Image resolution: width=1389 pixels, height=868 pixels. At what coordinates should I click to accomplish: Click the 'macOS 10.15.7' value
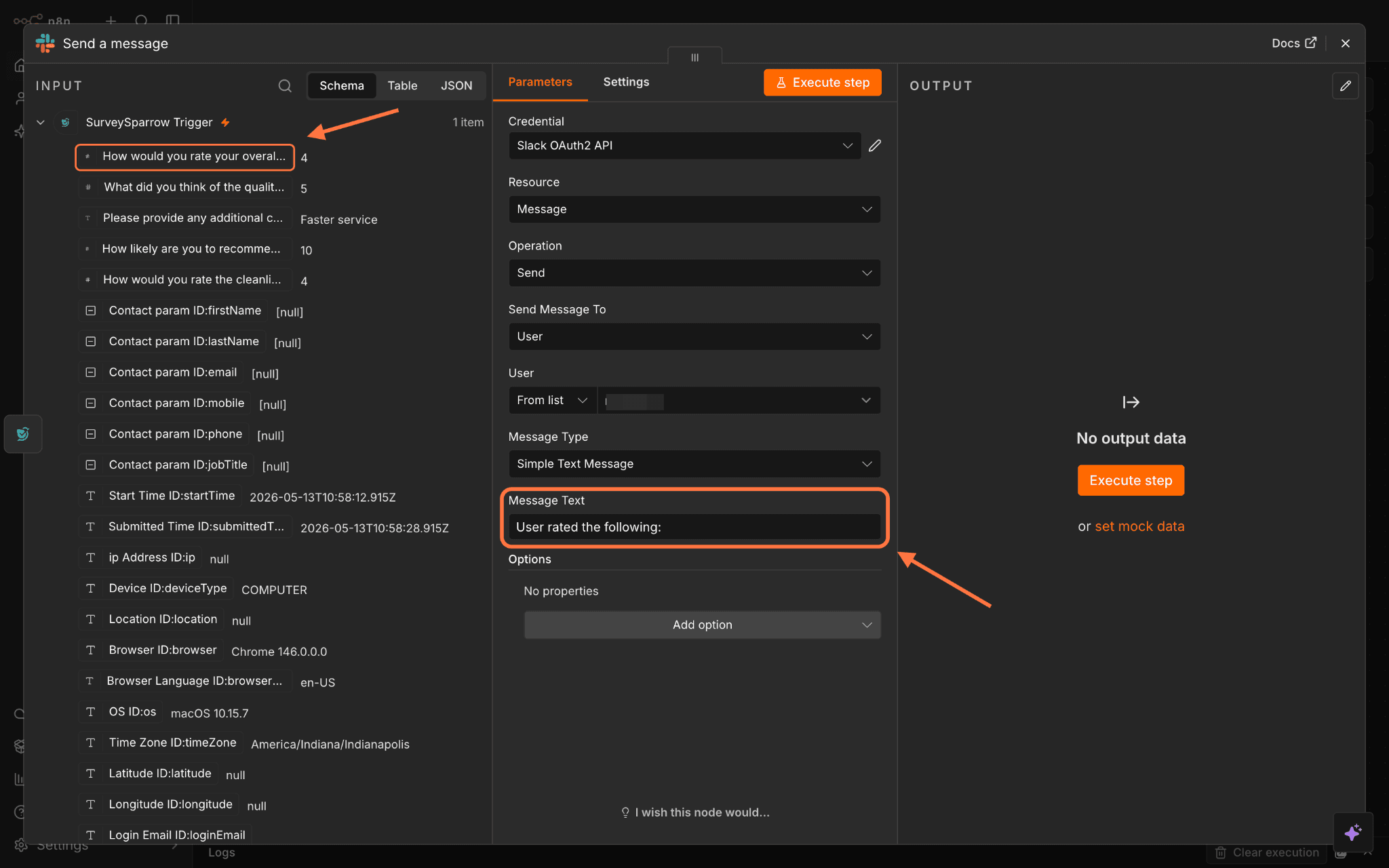pyautogui.click(x=210, y=713)
